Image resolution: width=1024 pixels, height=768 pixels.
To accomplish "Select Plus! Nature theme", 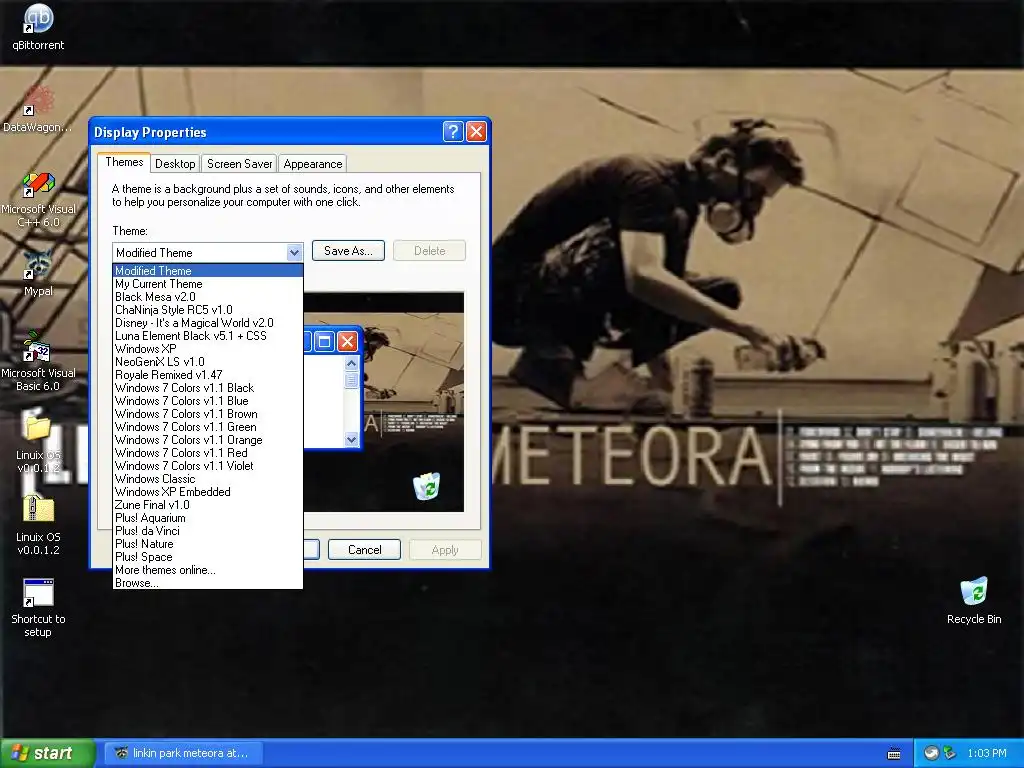I will 208,544.
